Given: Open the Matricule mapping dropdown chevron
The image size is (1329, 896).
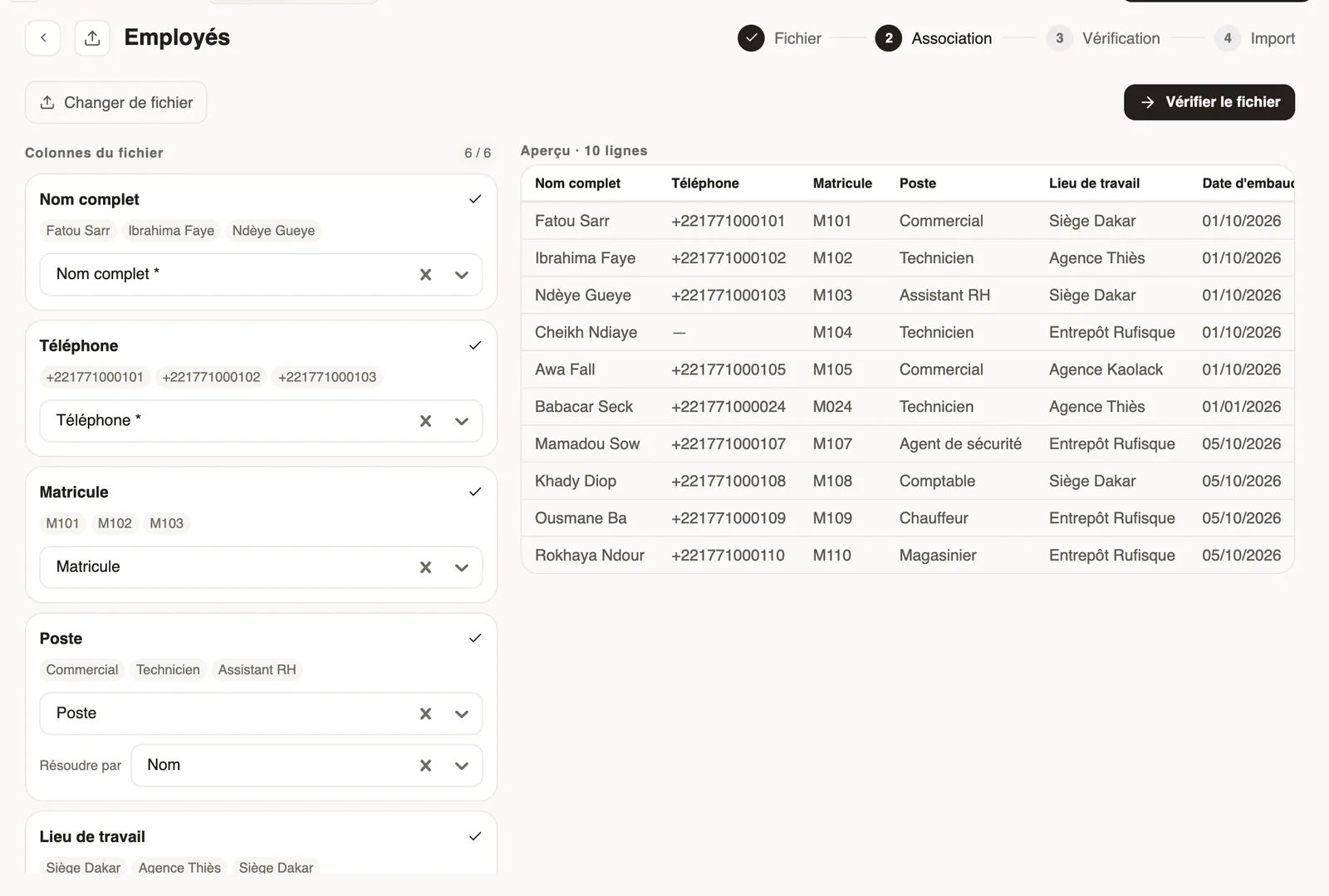Looking at the screenshot, I should (x=462, y=567).
